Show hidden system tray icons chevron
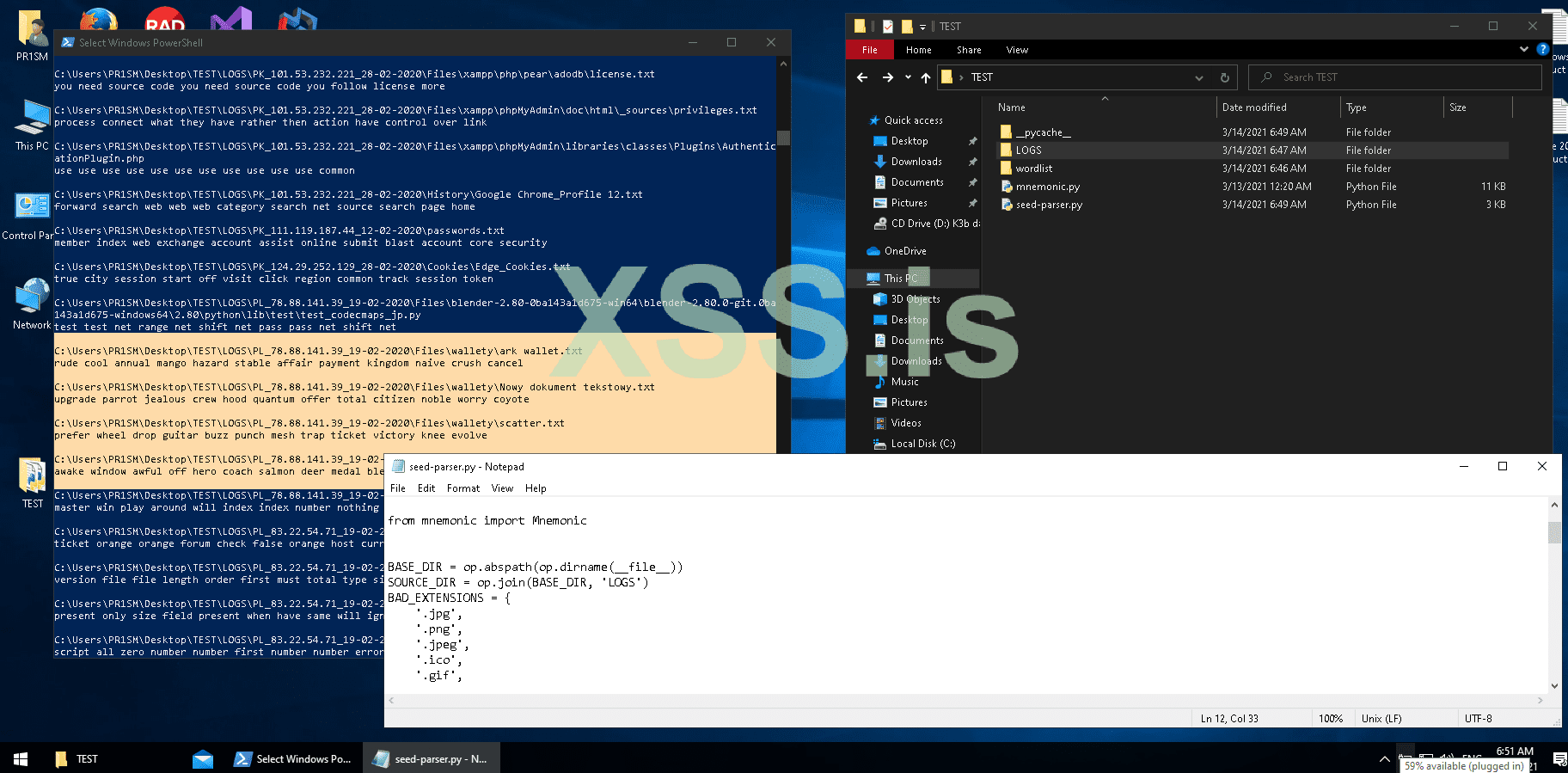 (1384, 758)
